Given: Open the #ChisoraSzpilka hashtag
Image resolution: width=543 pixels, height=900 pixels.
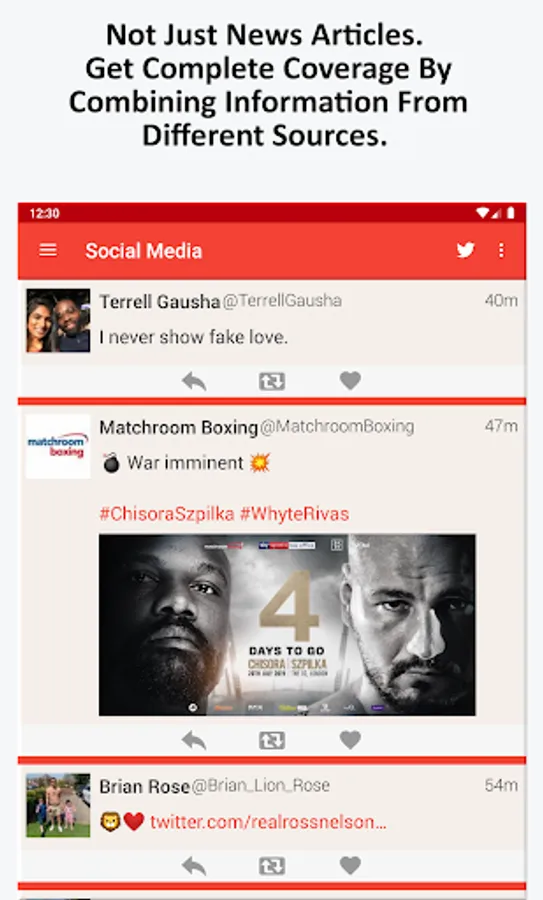Looking at the screenshot, I should click(x=167, y=514).
